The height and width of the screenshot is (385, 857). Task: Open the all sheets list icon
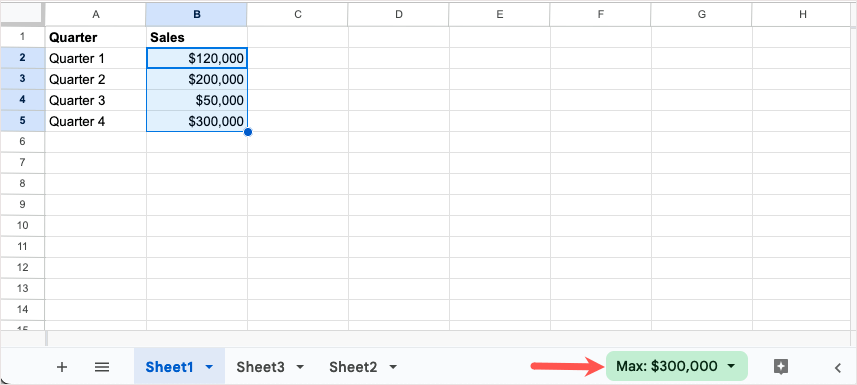coord(102,367)
